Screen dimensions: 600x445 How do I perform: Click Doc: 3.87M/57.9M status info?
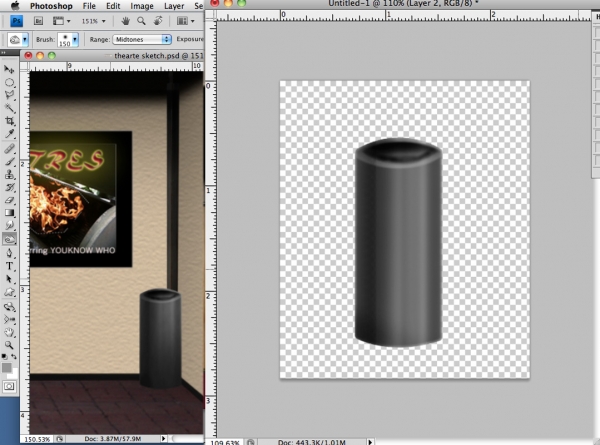click(112, 439)
